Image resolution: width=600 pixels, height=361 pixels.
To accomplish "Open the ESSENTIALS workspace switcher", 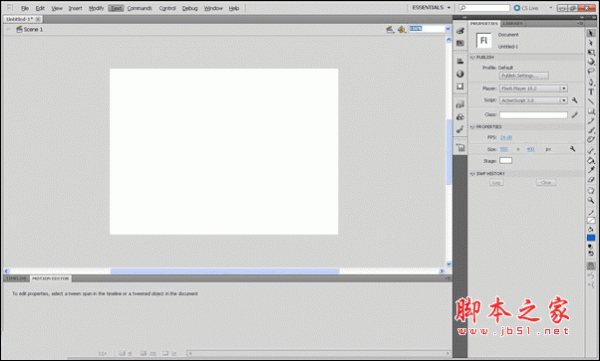I will tap(431, 8).
